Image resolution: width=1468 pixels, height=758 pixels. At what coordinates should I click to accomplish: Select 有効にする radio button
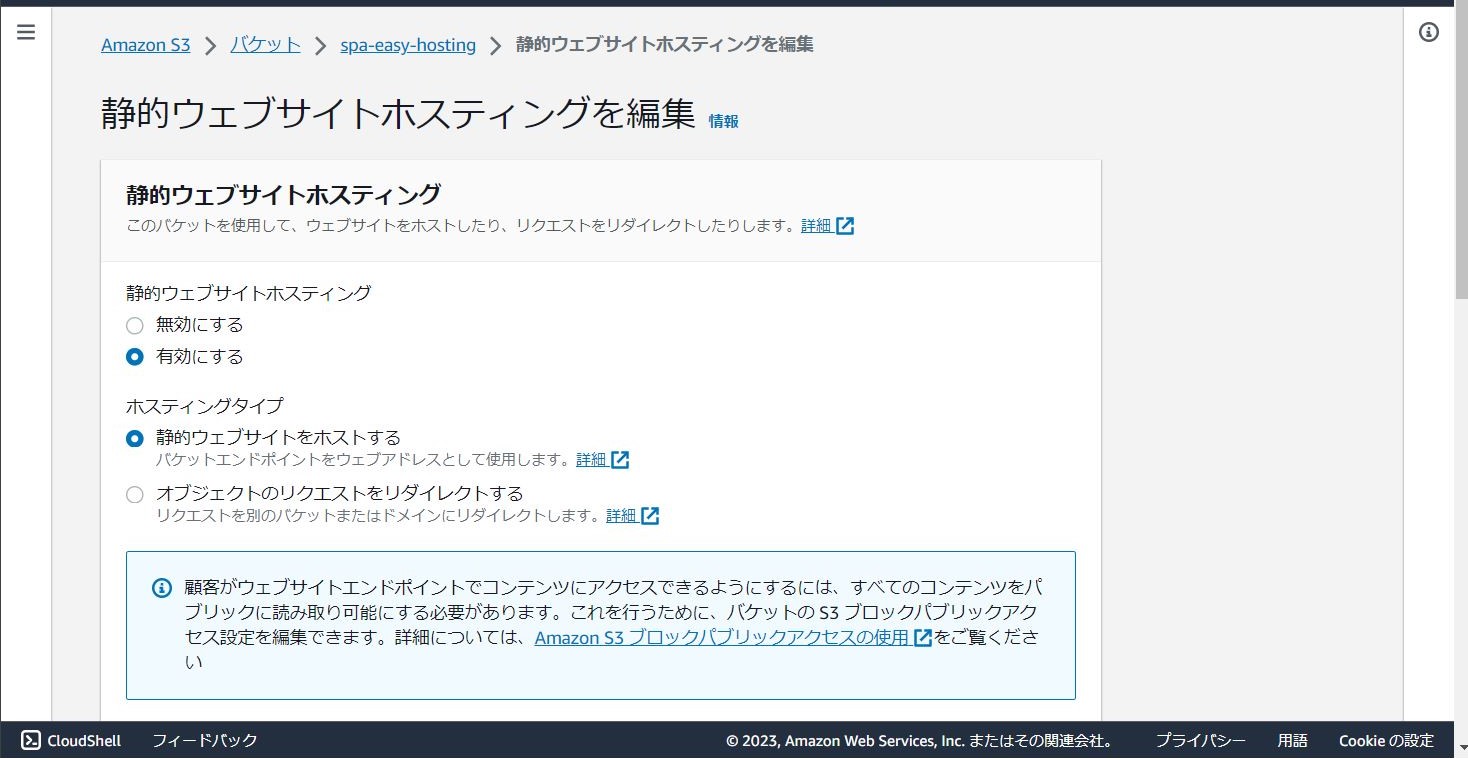135,357
